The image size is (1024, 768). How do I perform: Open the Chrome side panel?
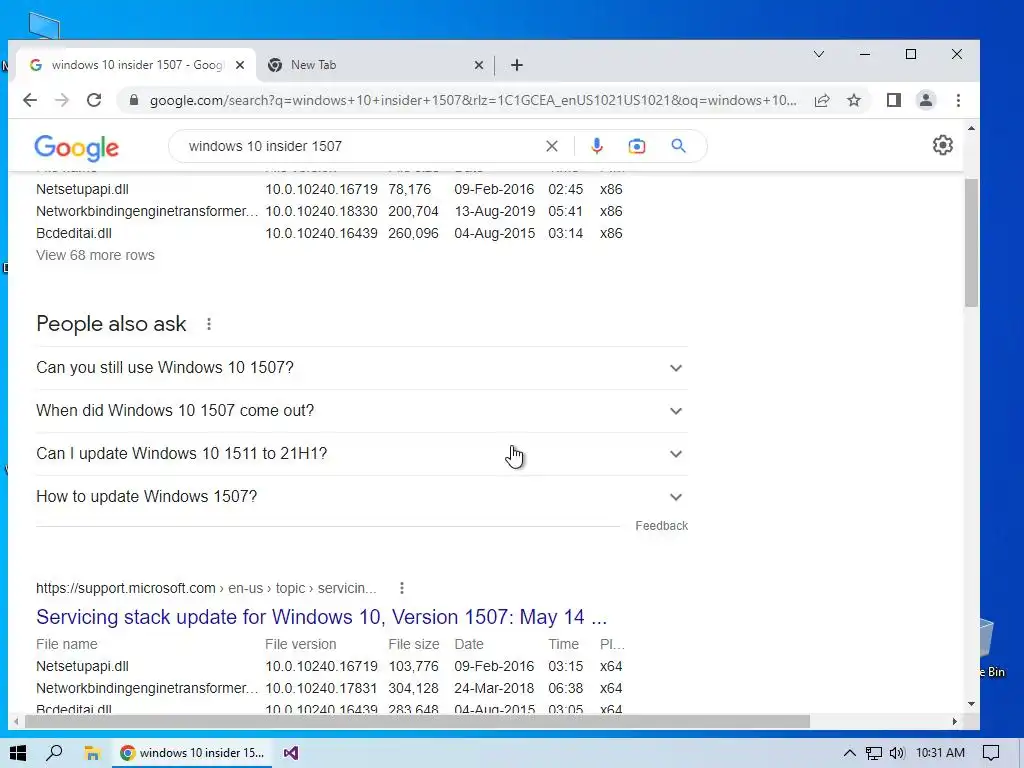tap(893, 100)
